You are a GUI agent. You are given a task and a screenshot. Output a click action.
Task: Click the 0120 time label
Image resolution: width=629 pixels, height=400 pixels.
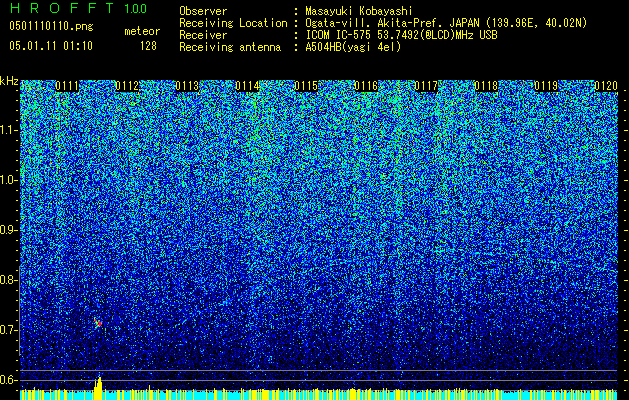[x=606, y=86]
